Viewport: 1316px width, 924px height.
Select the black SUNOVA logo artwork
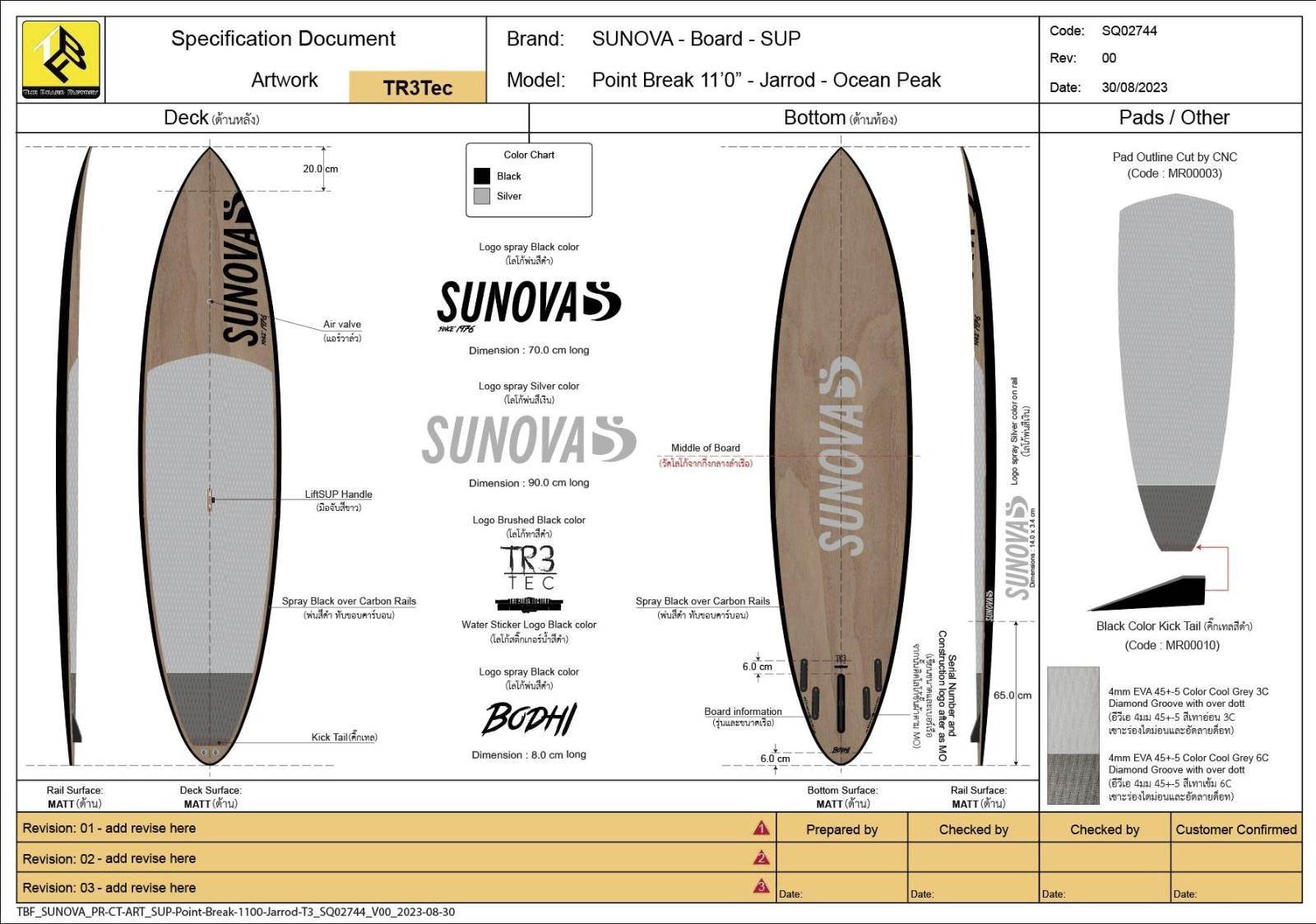(528, 303)
